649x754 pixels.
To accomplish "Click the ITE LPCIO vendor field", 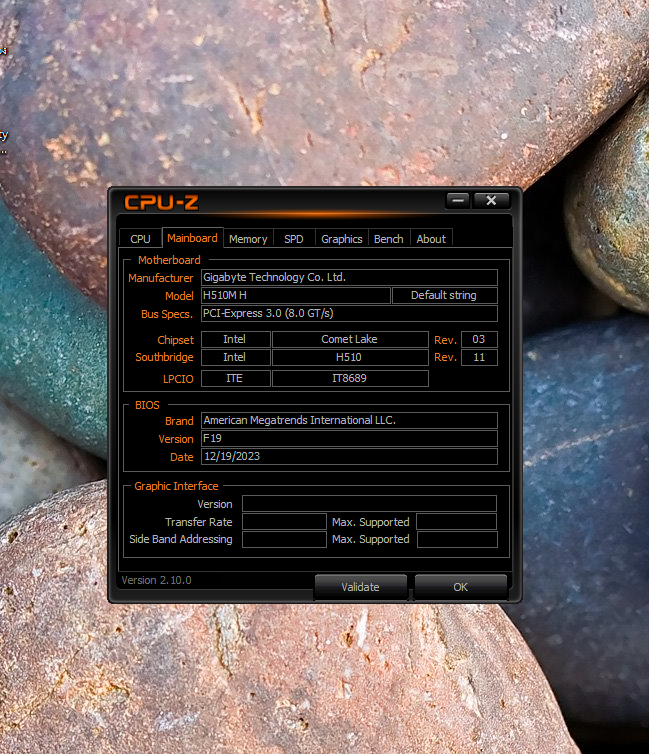I will 236,378.
